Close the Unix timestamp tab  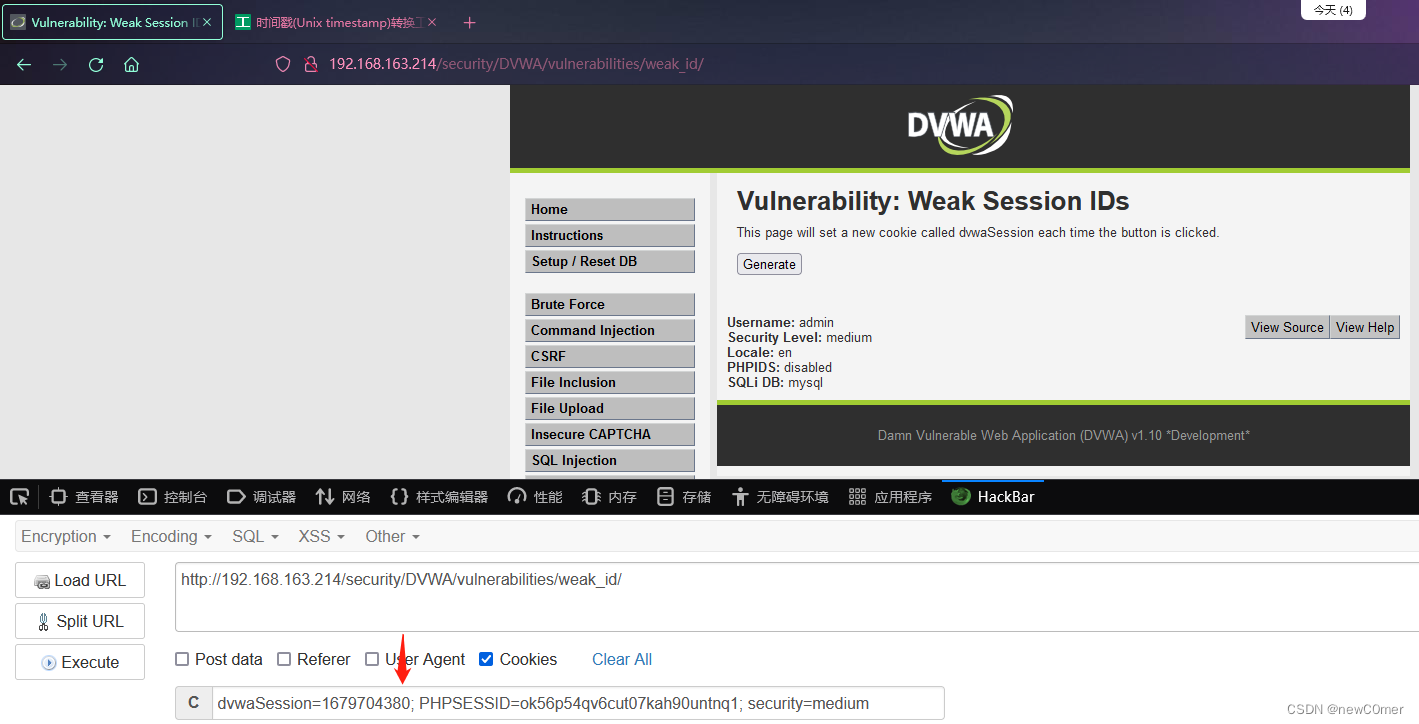tap(432, 22)
